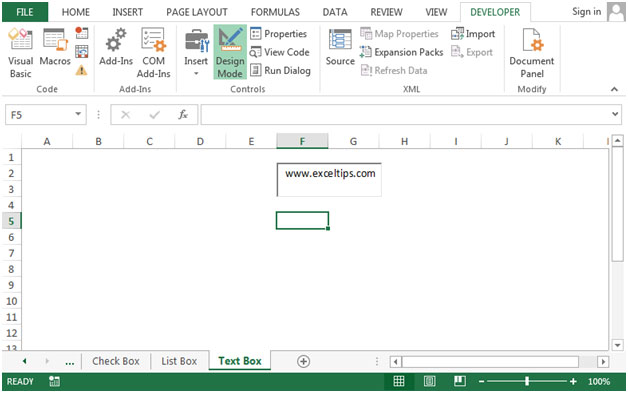Open the Add-Ins gear button
The image size is (628, 393).
(116, 47)
